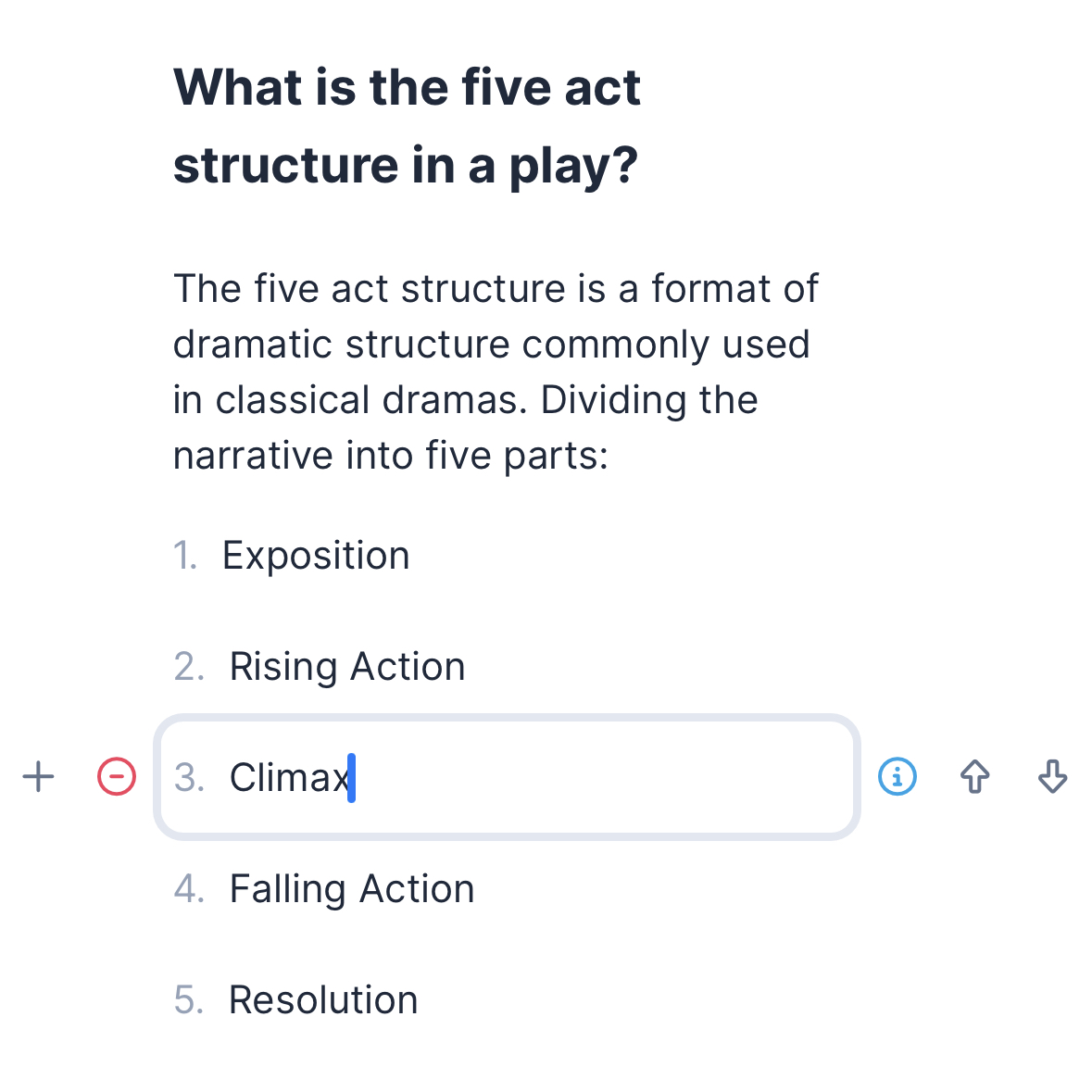This screenshot has width=1092, height=1092.
Task: Click the word 'play?' in the heading
Action: (573, 167)
